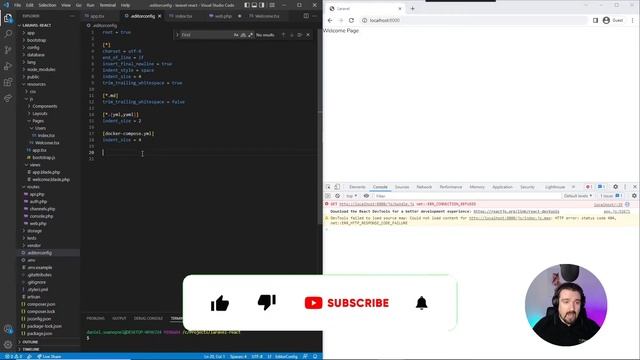Image resolution: width=640 pixels, height=360 pixels.
Task: Clear the console with the clear icon
Action: click(338, 196)
